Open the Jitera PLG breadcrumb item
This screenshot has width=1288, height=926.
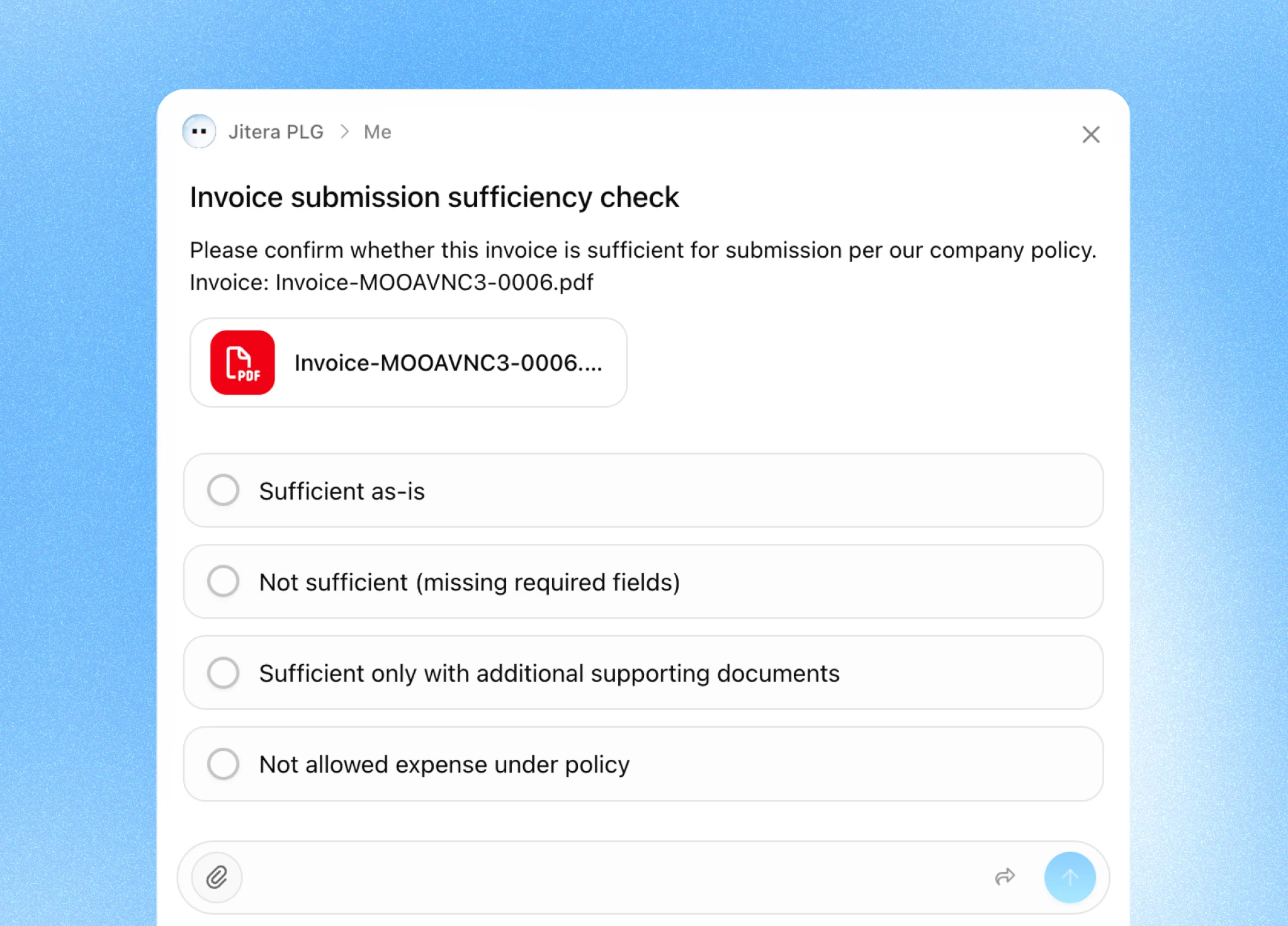pos(276,132)
